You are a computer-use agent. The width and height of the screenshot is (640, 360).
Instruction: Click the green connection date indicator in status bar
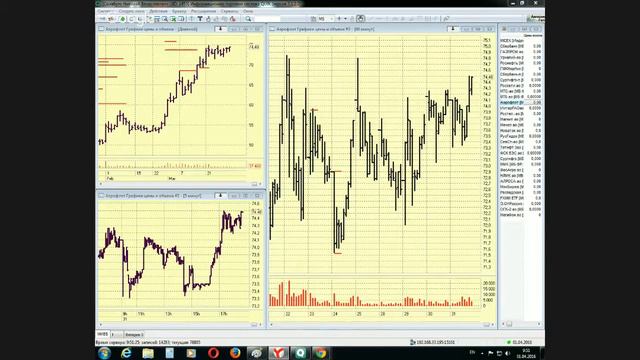pos(519,342)
